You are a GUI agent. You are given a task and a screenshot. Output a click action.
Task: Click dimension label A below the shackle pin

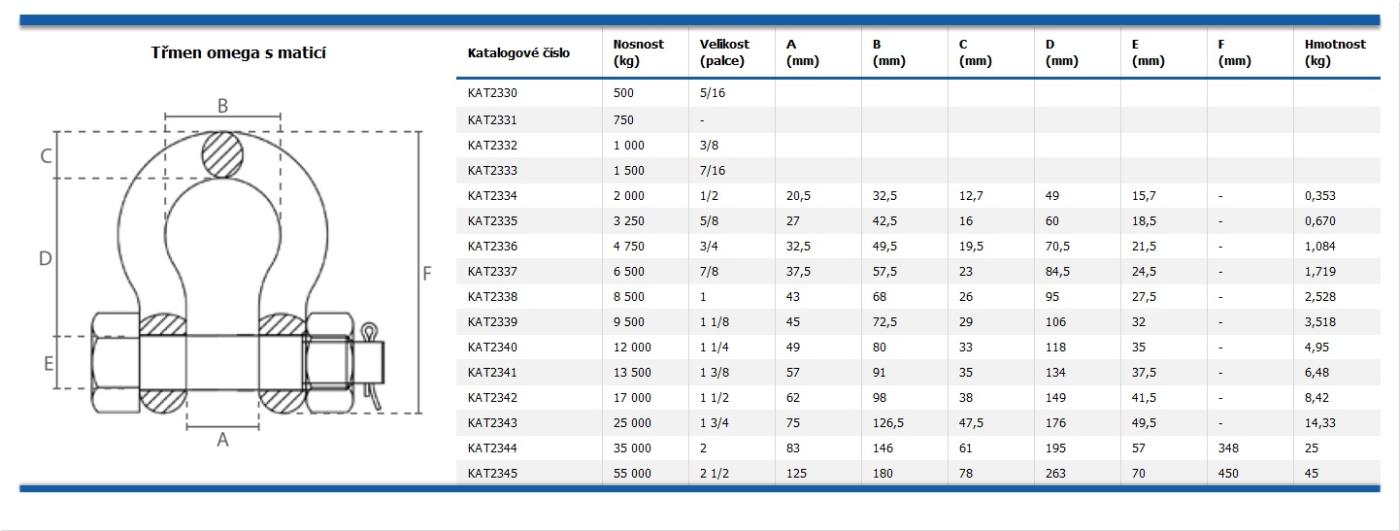click(223, 441)
